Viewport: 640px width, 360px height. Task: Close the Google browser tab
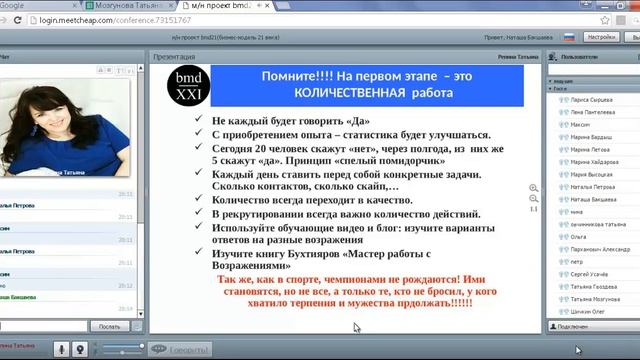[74, 5]
